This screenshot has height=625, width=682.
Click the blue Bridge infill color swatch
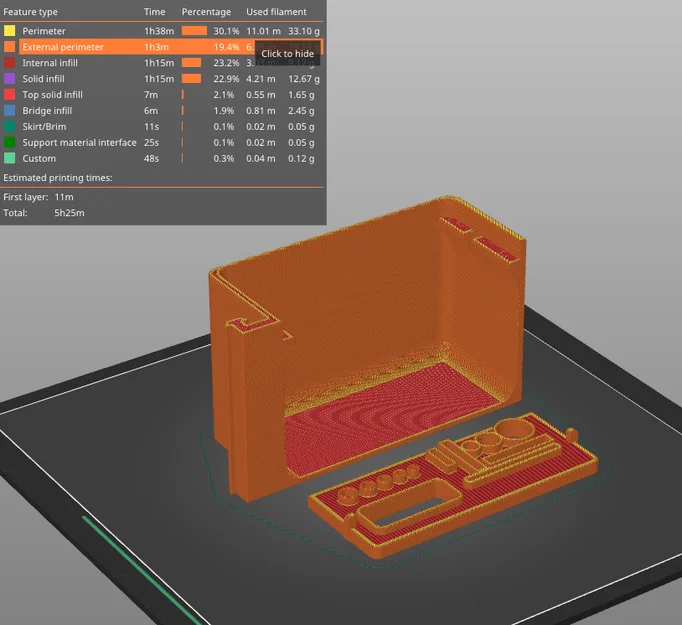click(10, 110)
